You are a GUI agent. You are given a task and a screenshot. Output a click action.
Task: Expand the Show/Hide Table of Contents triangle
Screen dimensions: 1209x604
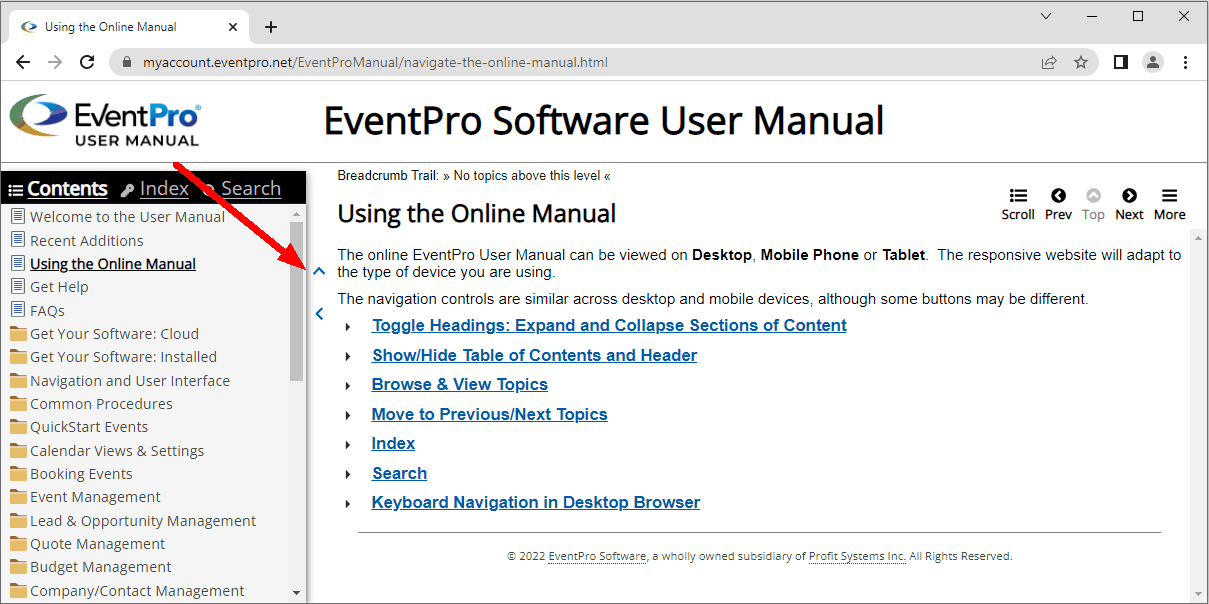(348, 357)
